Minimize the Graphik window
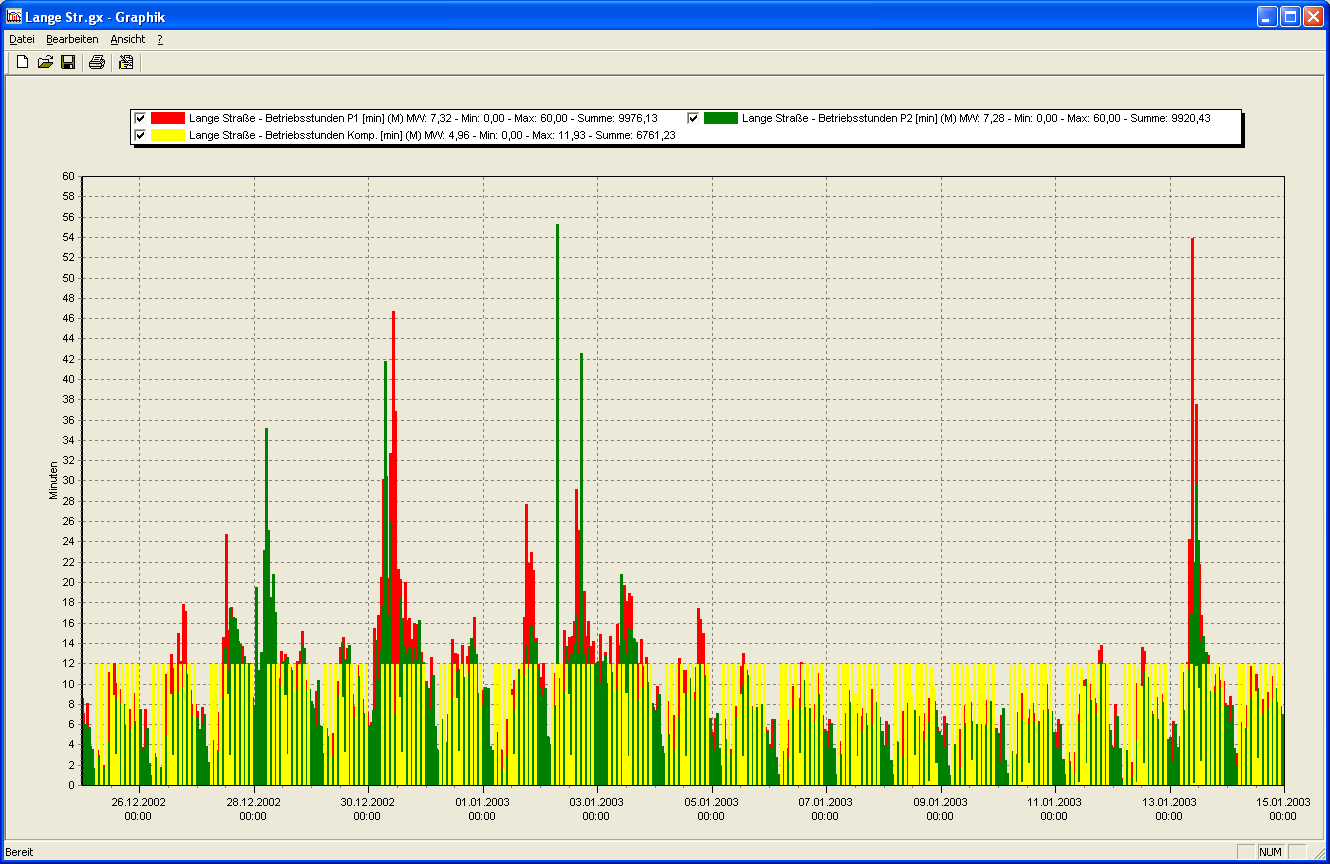 coord(1268,16)
